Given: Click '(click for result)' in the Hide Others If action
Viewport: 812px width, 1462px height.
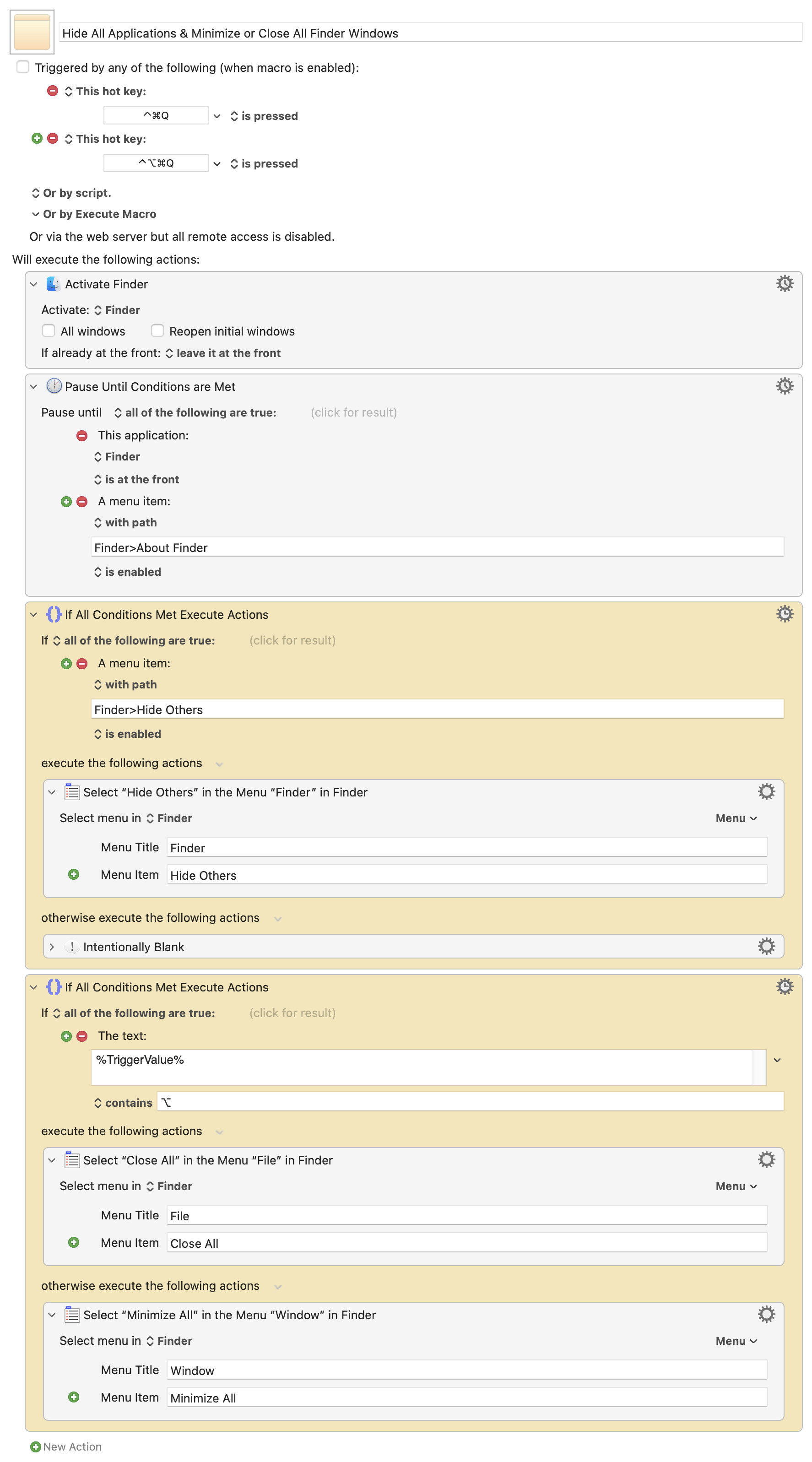Looking at the screenshot, I should [292, 640].
